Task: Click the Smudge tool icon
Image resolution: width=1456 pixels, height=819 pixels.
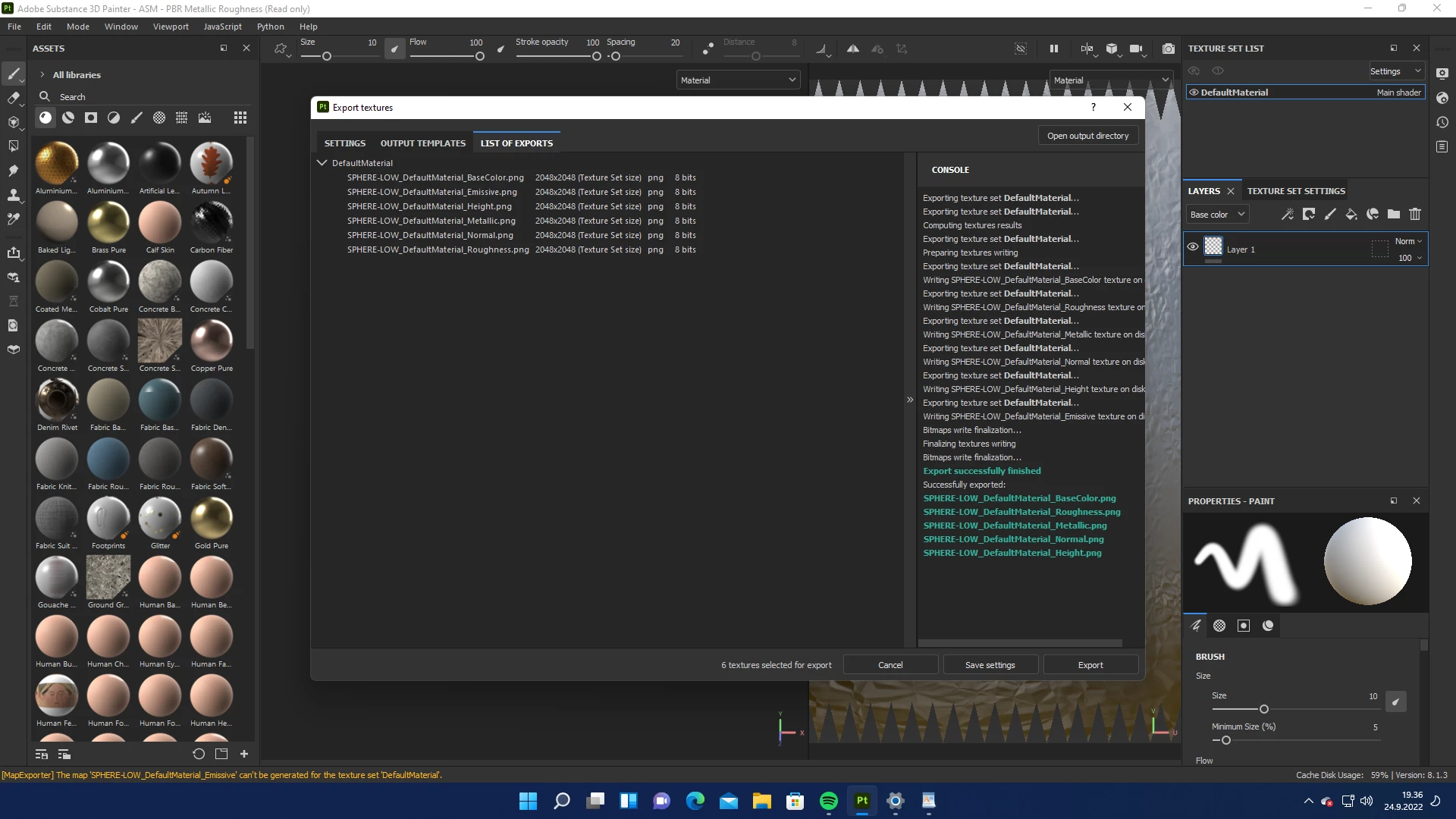Action: (13, 171)
